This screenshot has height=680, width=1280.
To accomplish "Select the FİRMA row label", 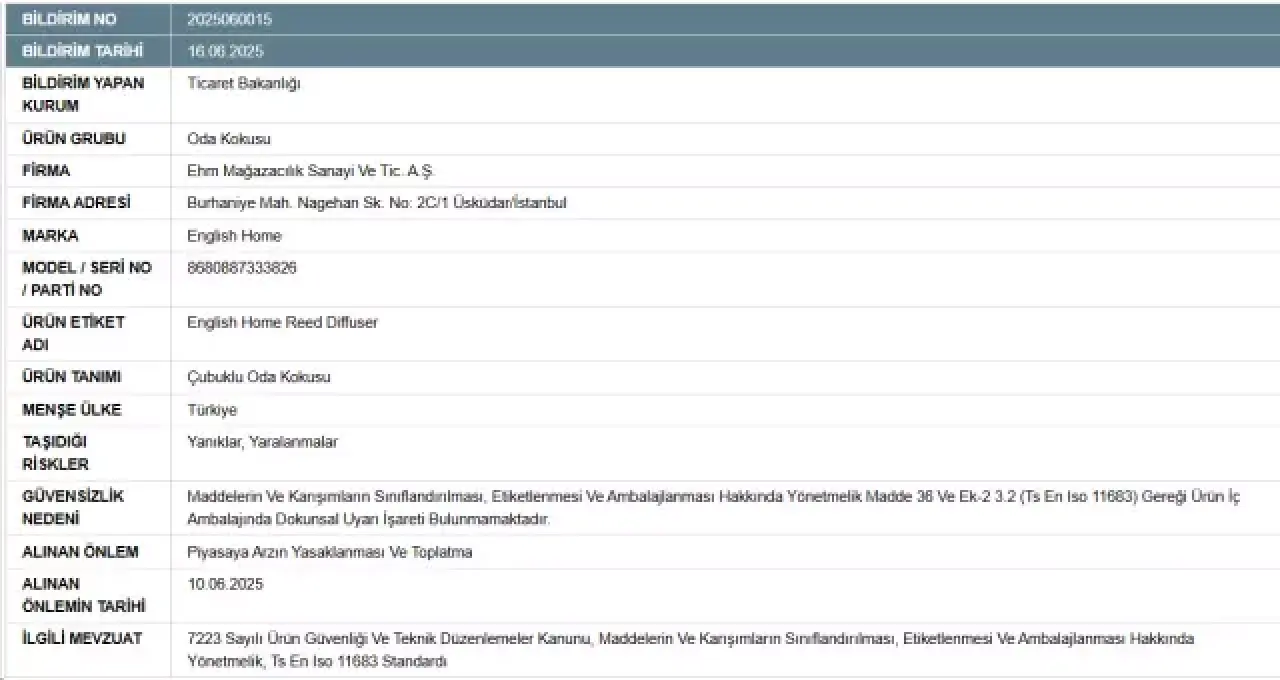I will [x=46, y=171].
